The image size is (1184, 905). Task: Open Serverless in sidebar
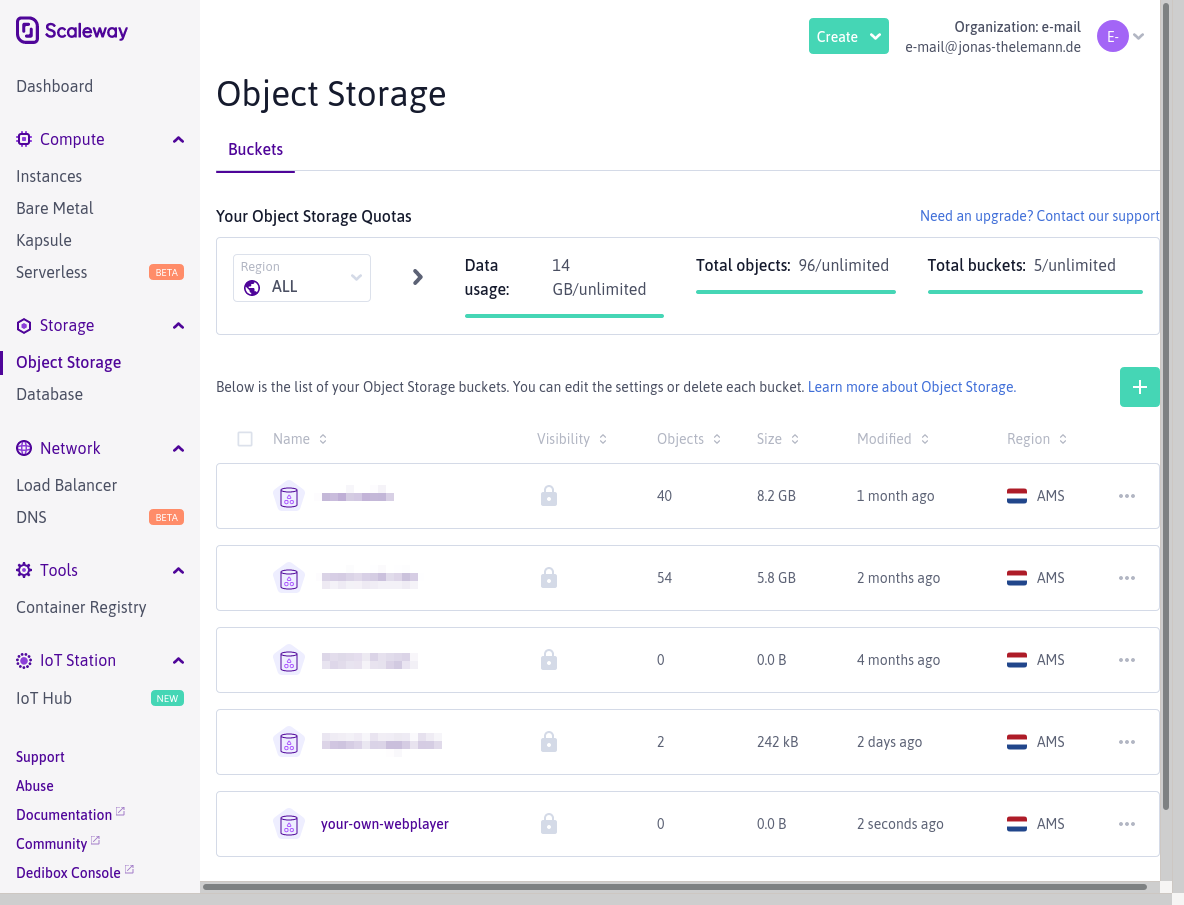pyautogui.click(x=51, y=272)
